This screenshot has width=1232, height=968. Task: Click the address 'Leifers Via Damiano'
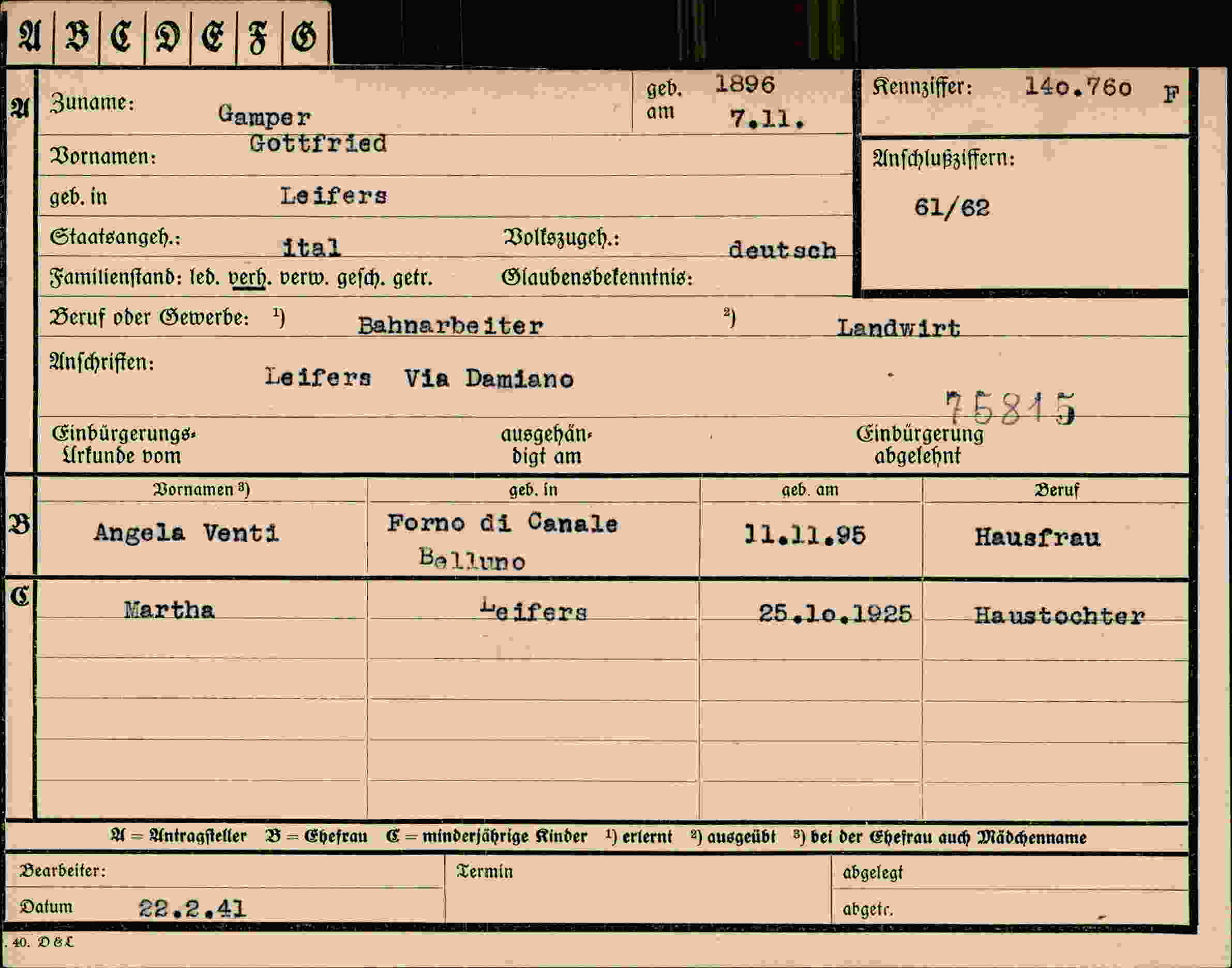click(419, 377)
